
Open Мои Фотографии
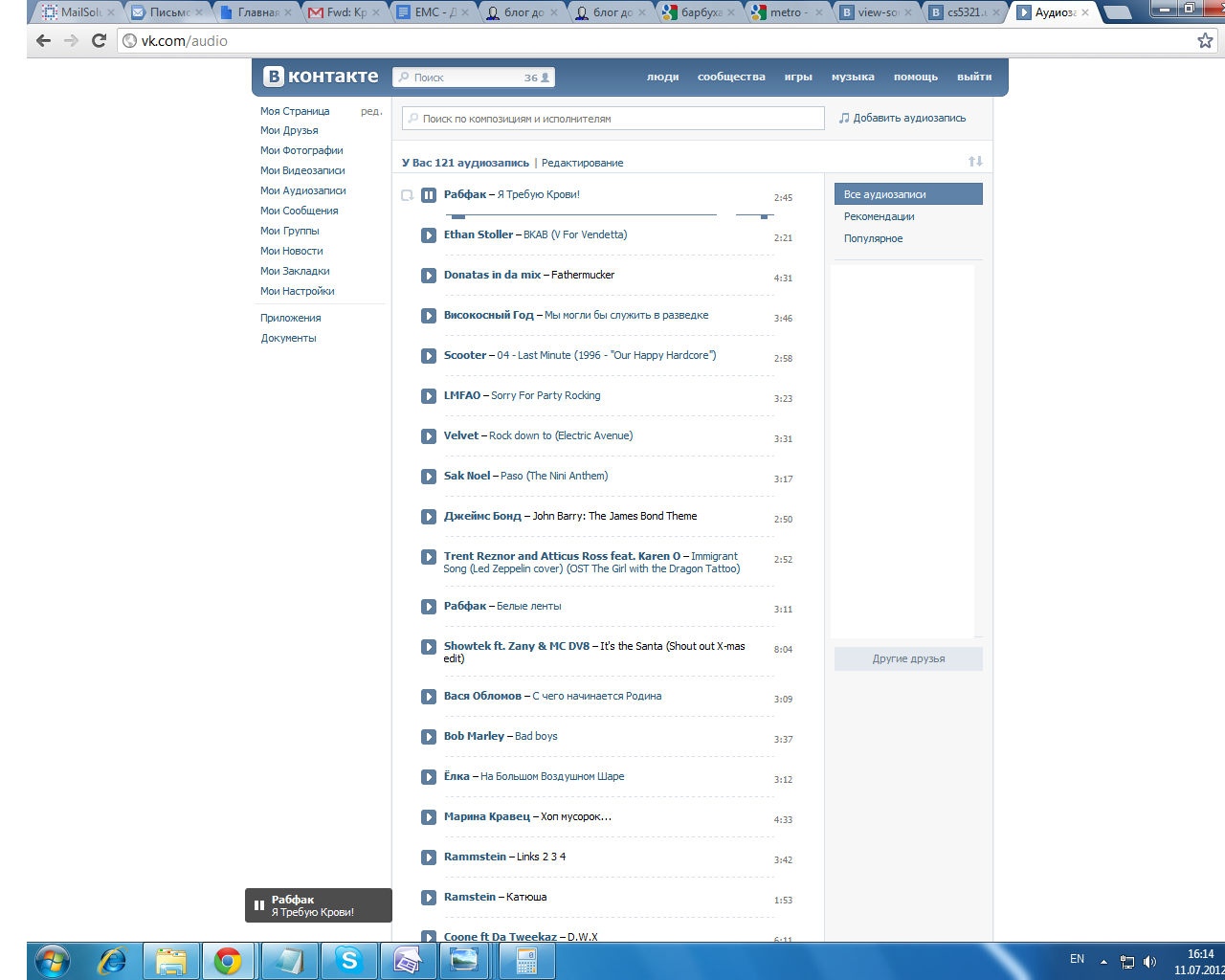(301, 150)
